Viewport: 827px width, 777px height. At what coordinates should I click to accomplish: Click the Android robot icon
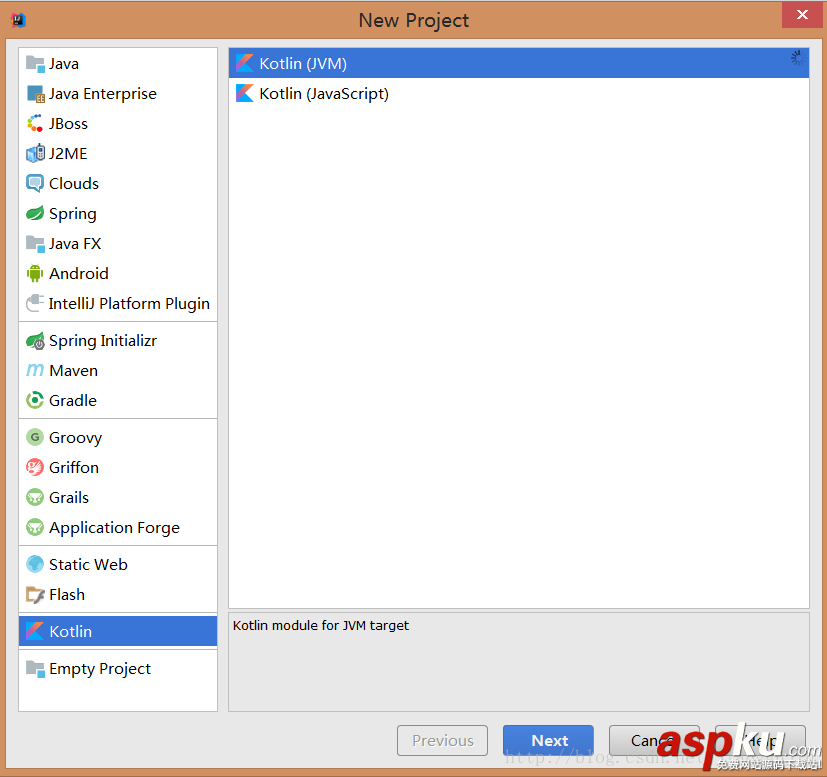click(35, 274)
